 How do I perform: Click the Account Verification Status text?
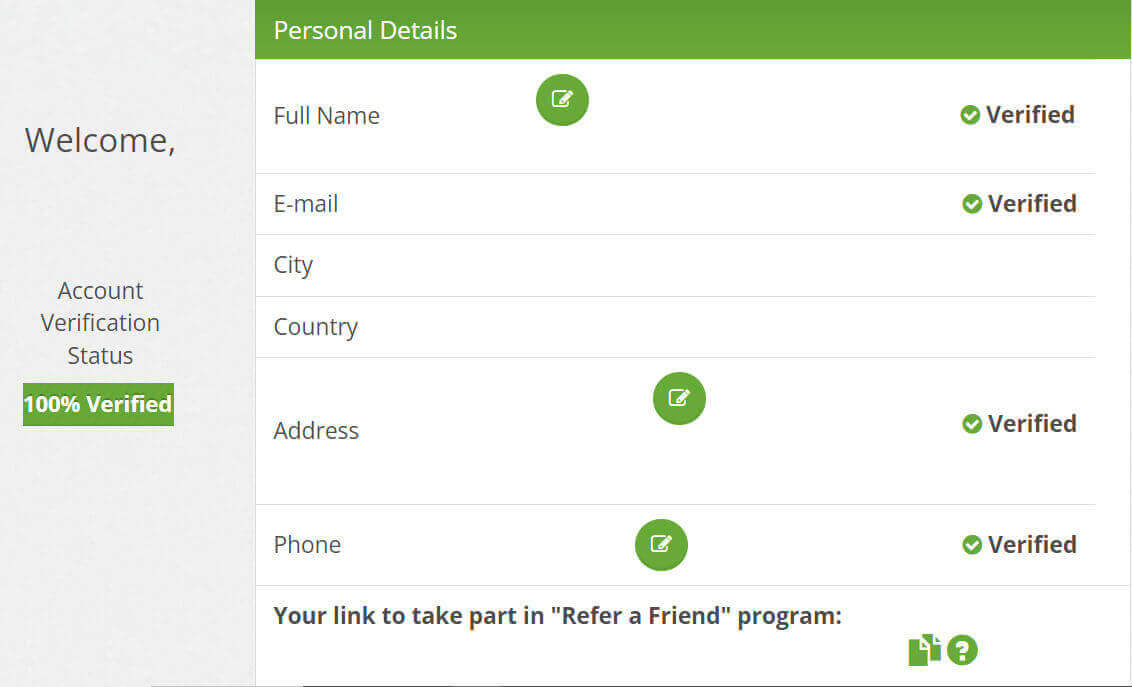point(100,323)
